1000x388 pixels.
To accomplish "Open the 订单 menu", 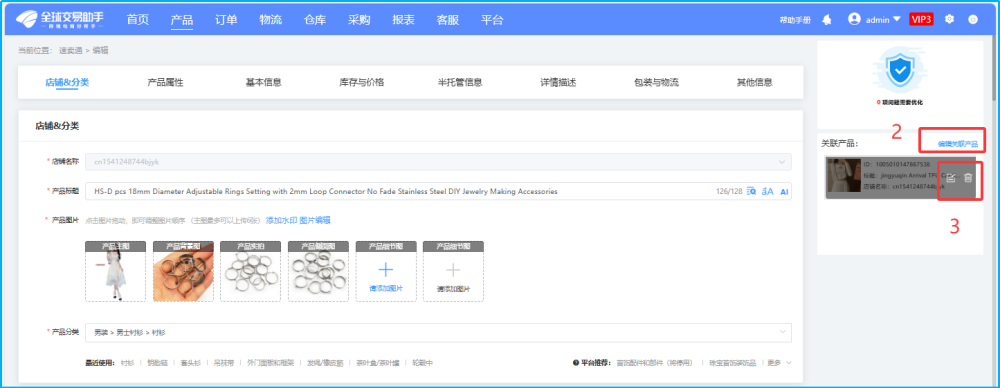I will point(226,20).
